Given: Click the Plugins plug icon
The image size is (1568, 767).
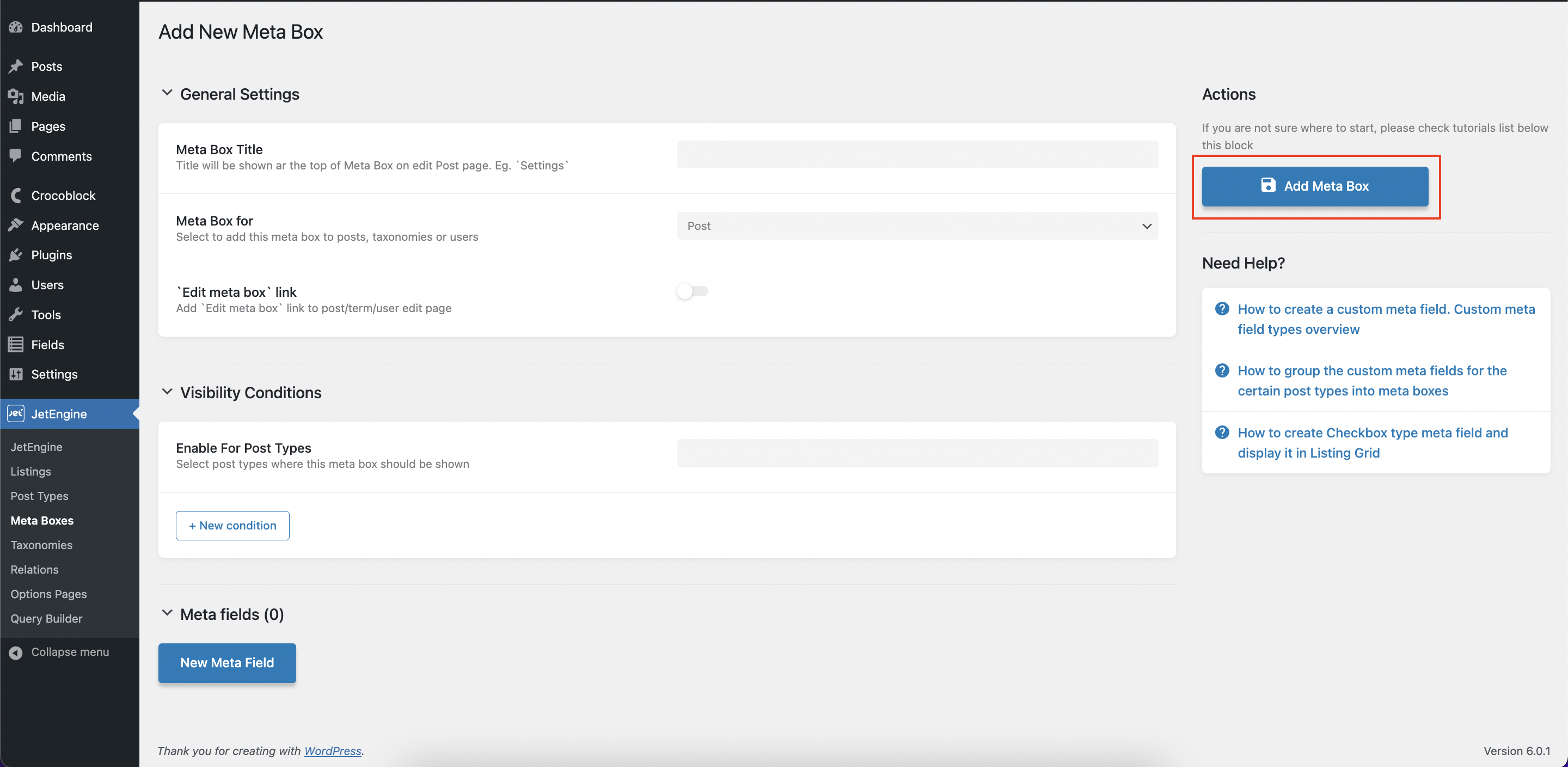Looking at the screenshot, I should click(16, 254).
